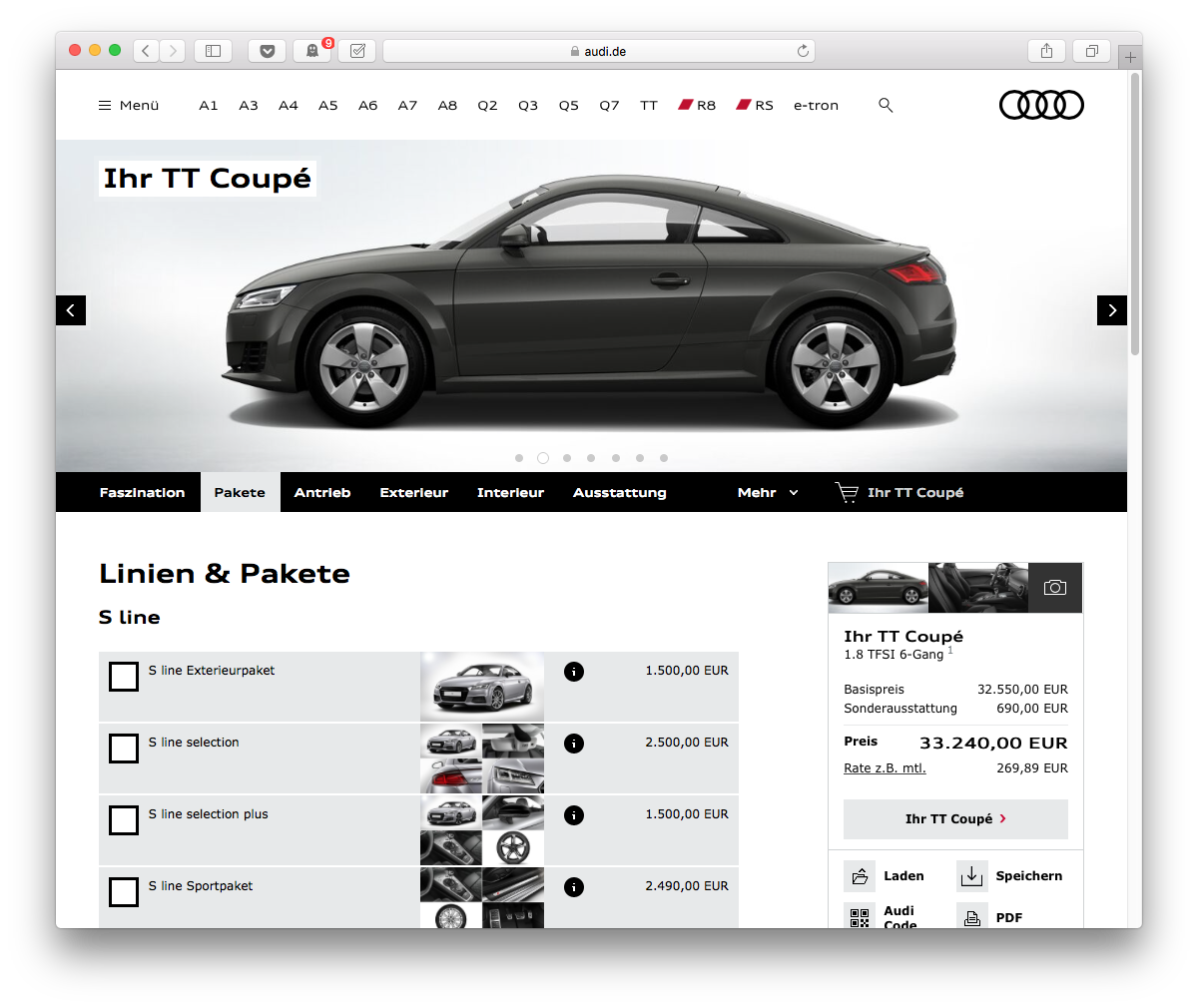
Task: Open the Exterieur tab
Action: pyautogui.click(x=413, y=492)
